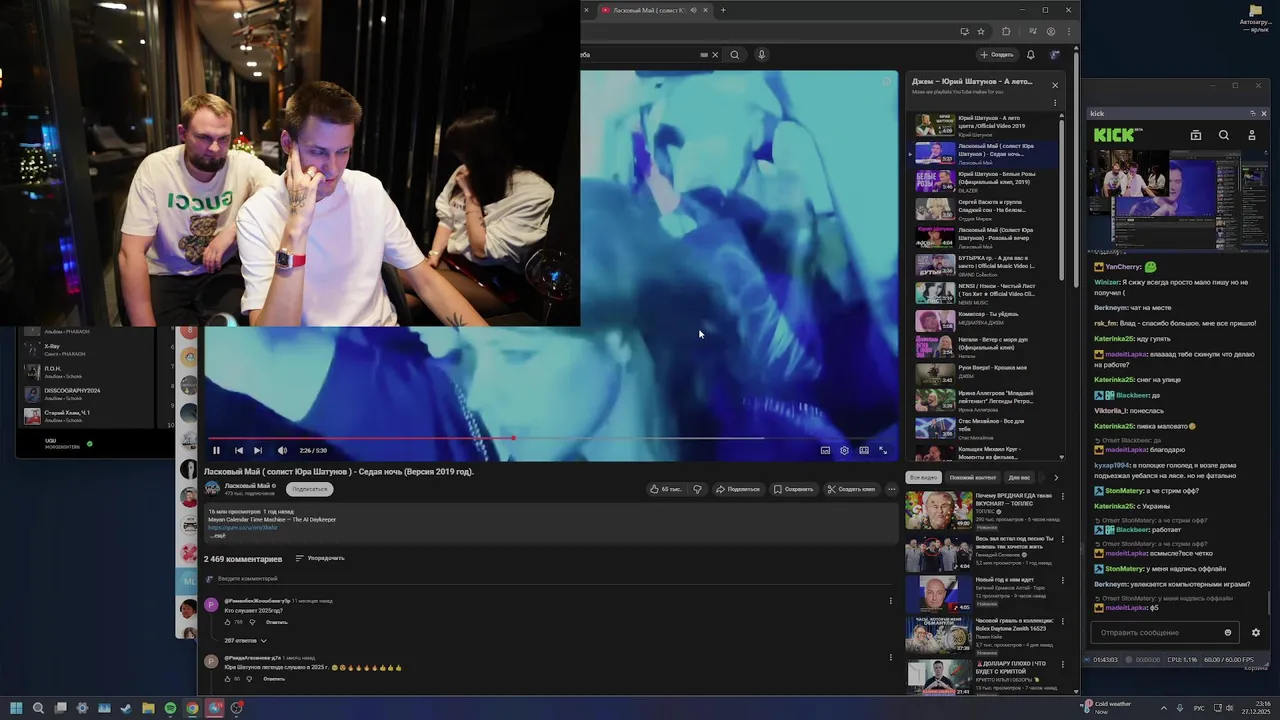Select DISSCOGRAPHY2024 album in left panel

pyautogui.click(x=85, y=393)
